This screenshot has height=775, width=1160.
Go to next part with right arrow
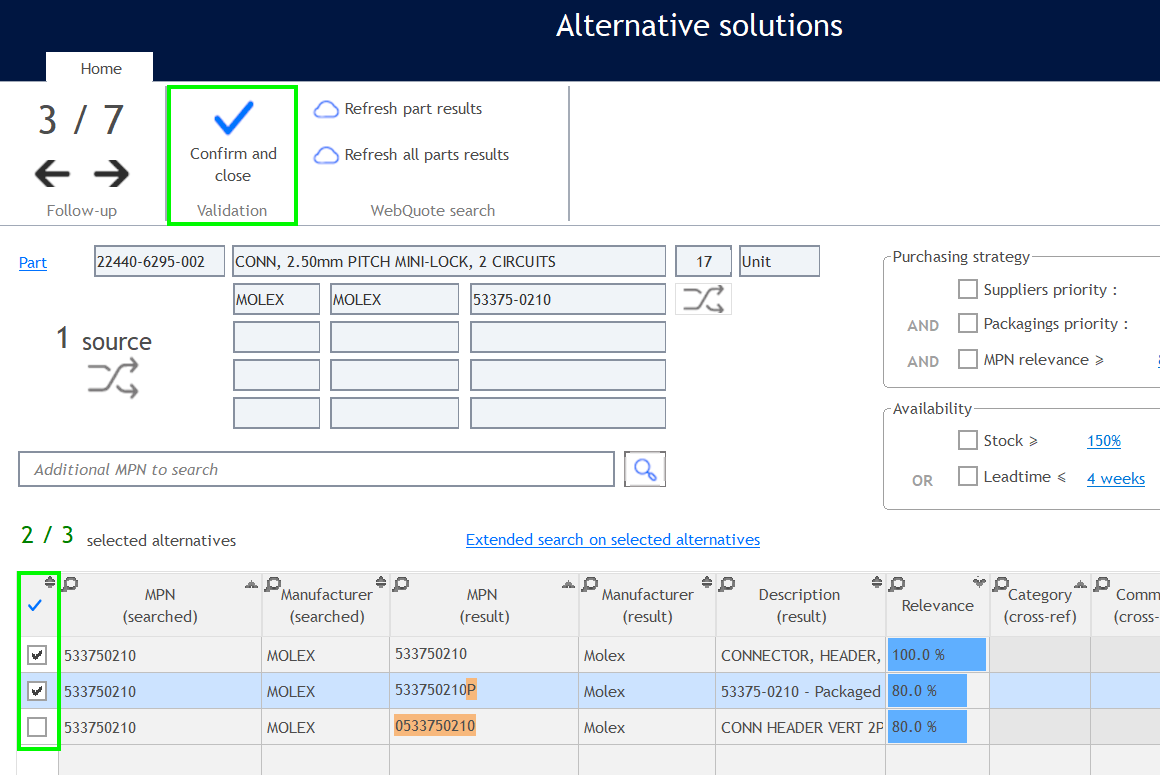click(112, 174)
